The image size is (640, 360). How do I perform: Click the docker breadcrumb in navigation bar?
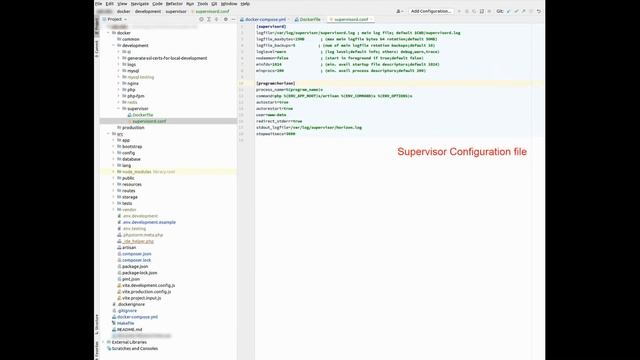(x=123, y=11)
